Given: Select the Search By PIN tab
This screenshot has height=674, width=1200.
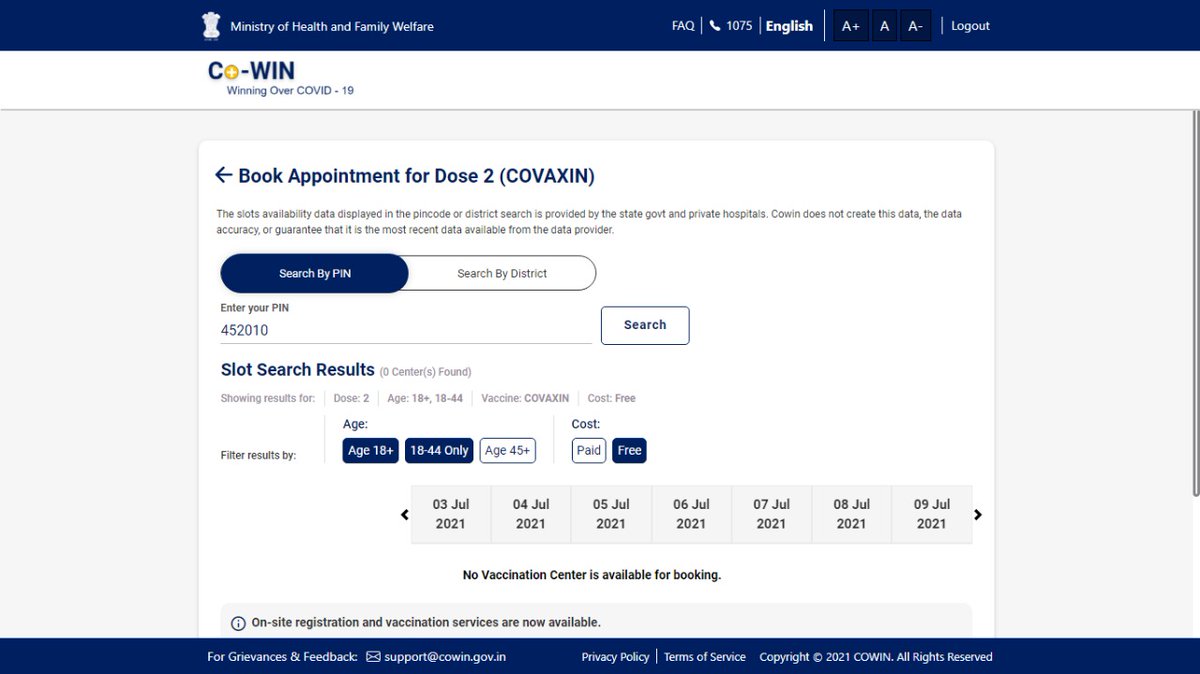Looking at the screenshot, I should pyautogui.click(x=314, y=273).
